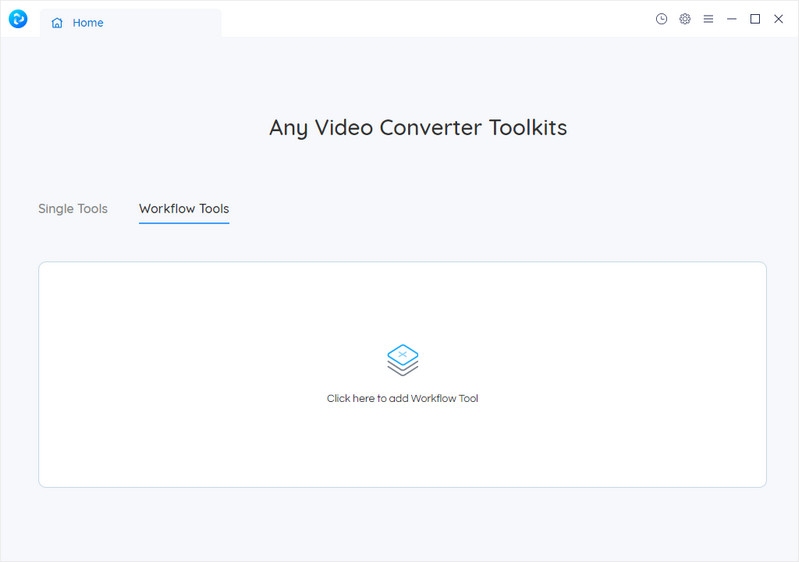Click the "Any Video Converter Toolkits" title
This screenshot has height=562, width=799.
coord(418,128)
